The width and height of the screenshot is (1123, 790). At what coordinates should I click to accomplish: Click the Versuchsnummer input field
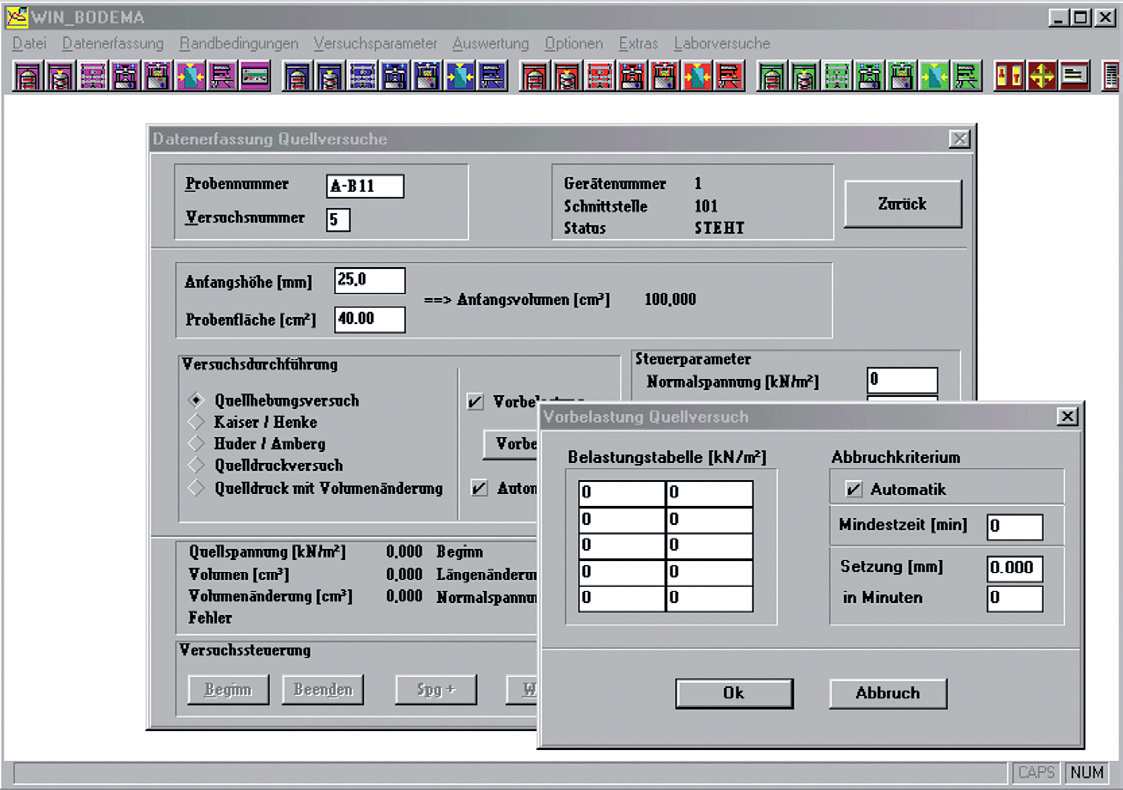[338, 219]
